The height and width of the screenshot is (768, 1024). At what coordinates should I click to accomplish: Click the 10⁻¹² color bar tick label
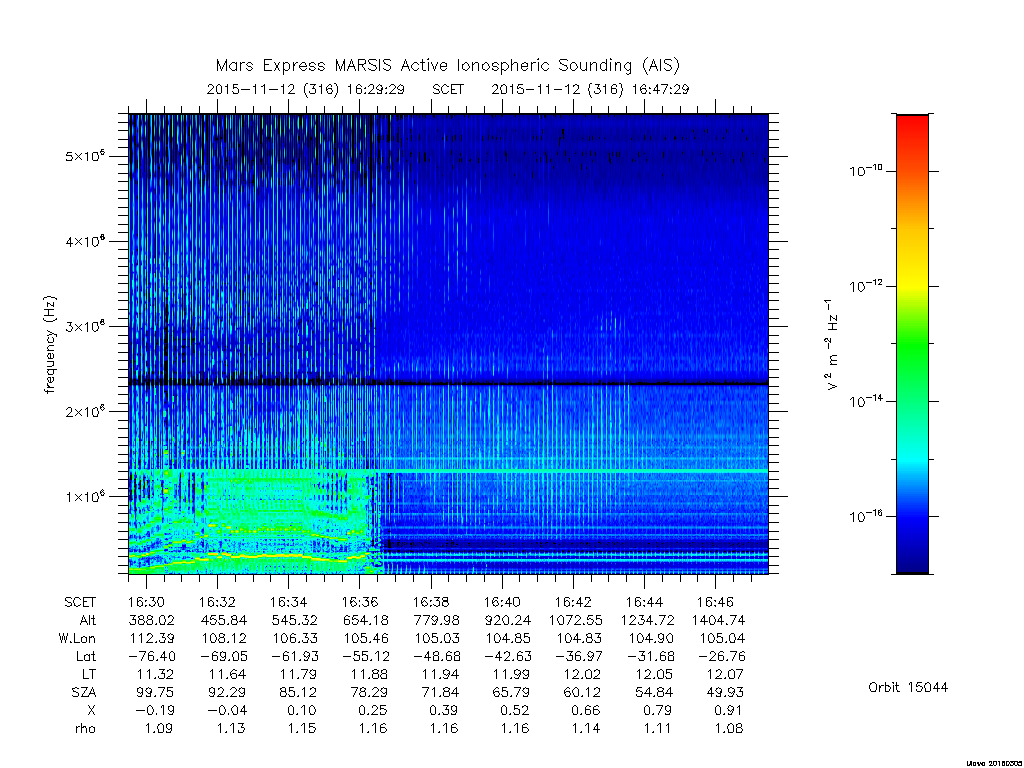pyautogui.click(x=865, y=285)
